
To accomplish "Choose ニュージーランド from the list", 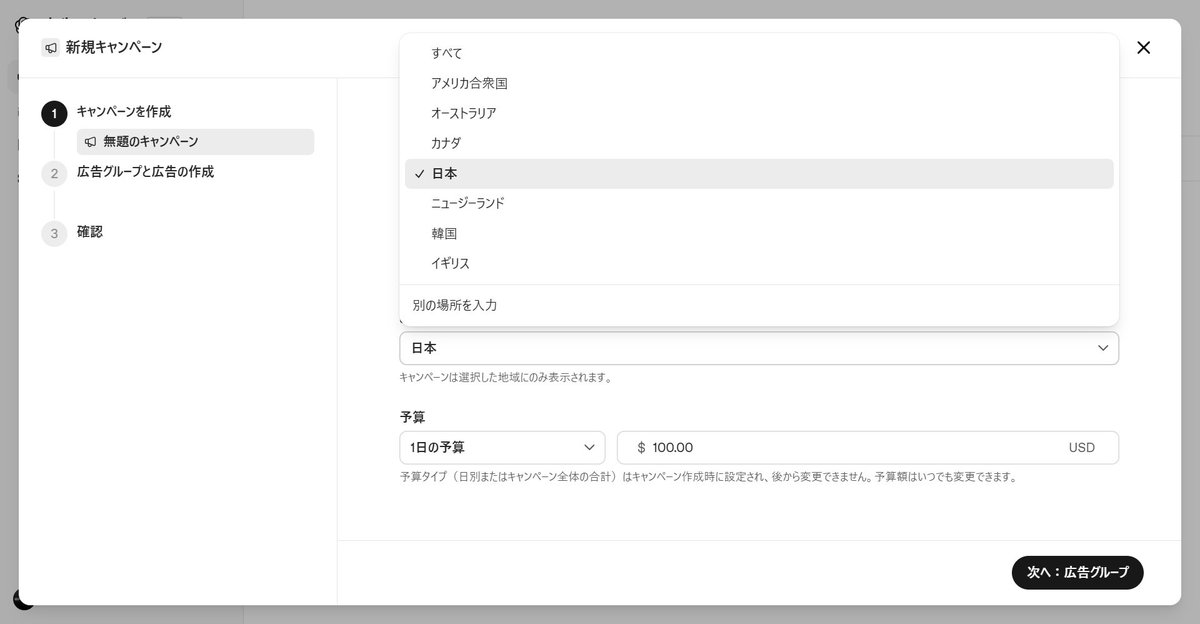I will pyautogui.click(x=758, y=203).
